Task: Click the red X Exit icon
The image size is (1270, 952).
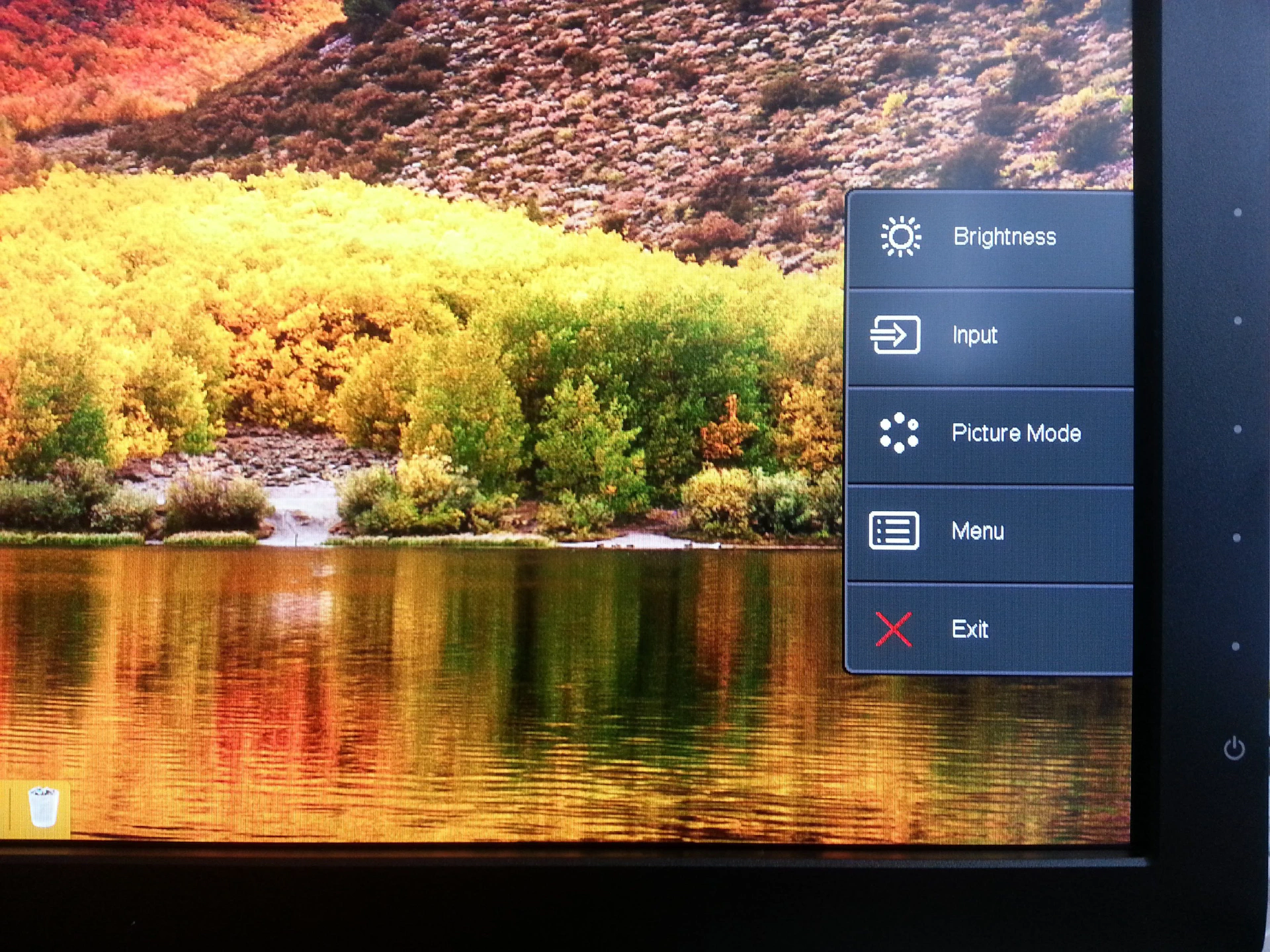Action: tap(894, 629)
